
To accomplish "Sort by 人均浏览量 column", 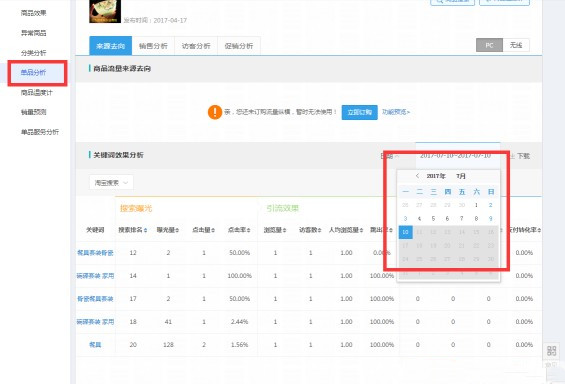I will (346, 230).
